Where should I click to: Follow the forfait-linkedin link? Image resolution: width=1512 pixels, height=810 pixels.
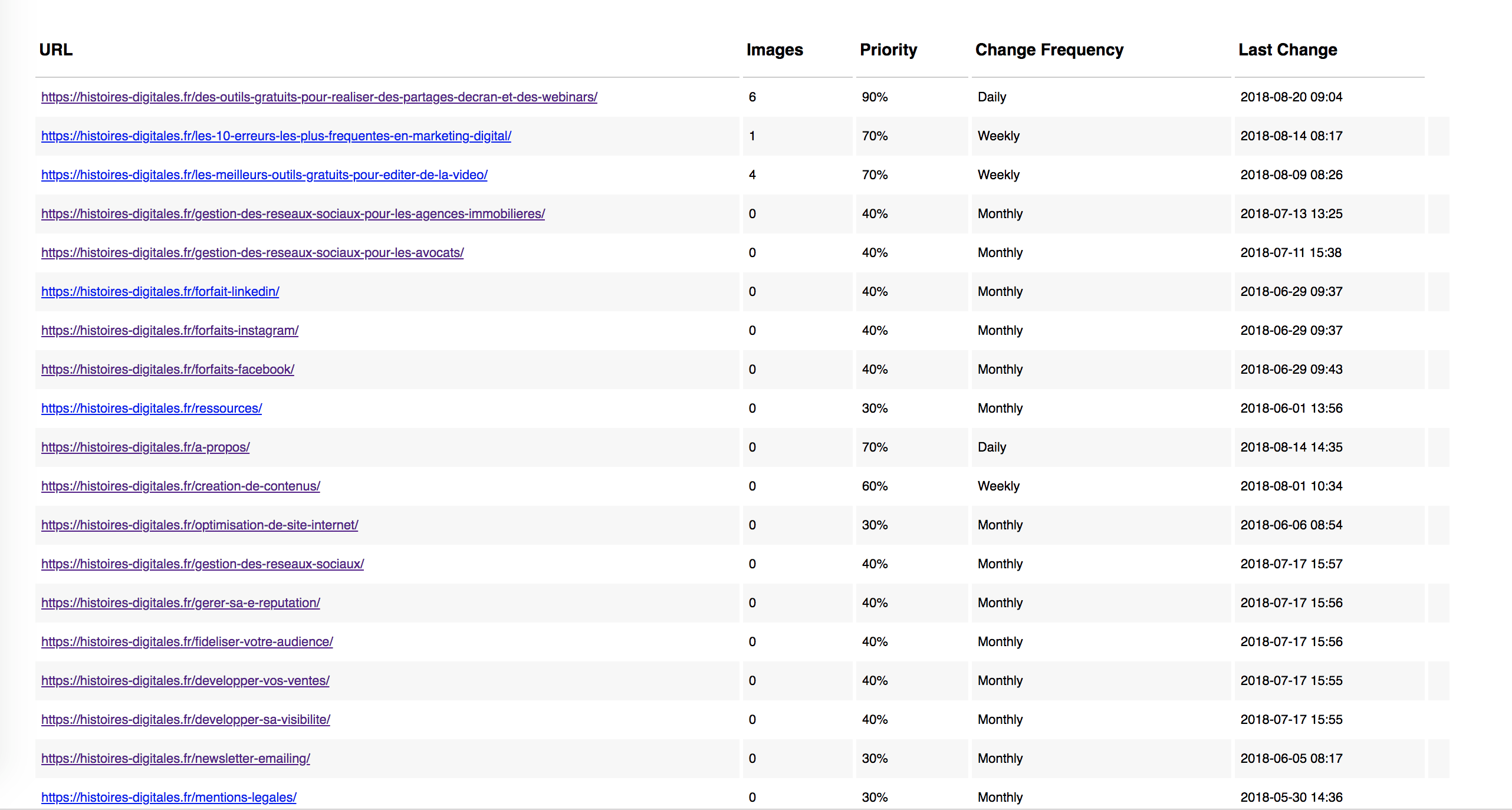tap(160, 291)
